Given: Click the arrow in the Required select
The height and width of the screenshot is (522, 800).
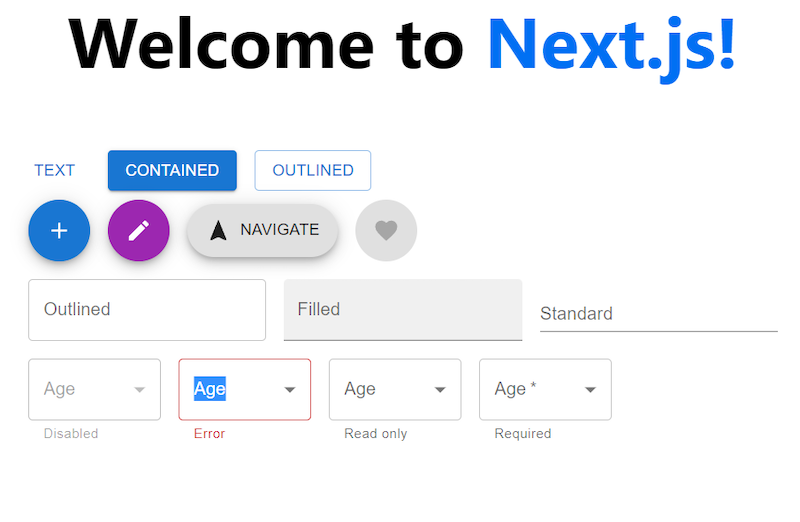Looking at the screenshot, I should pyautogui.click(x=590, y=390).
